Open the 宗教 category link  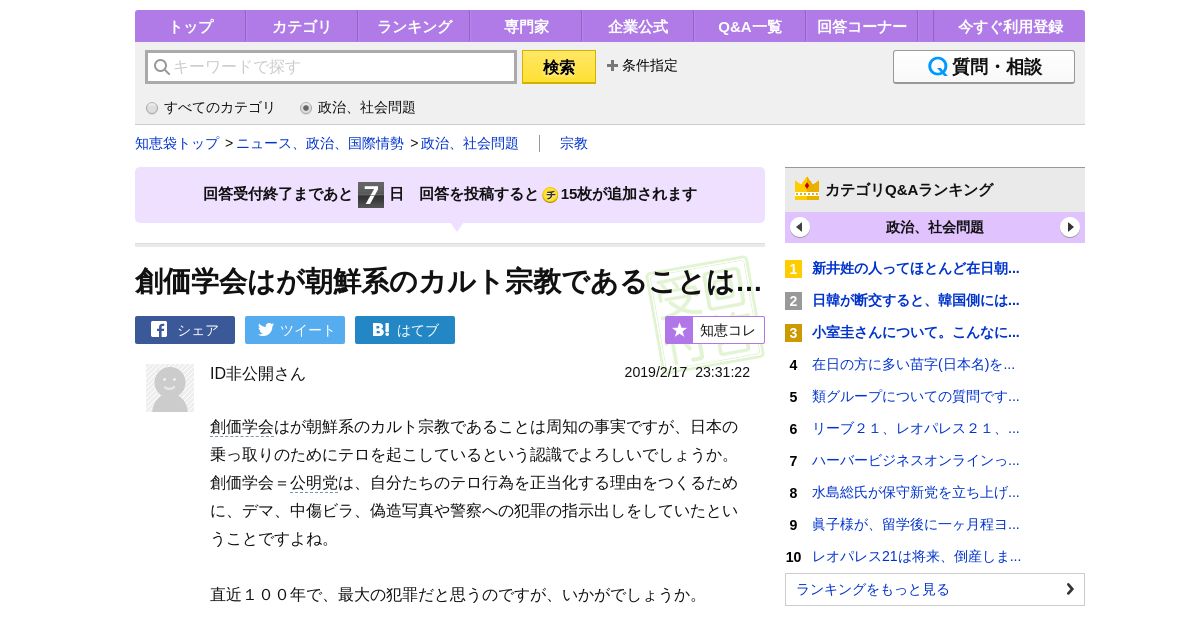click(574, 143)
